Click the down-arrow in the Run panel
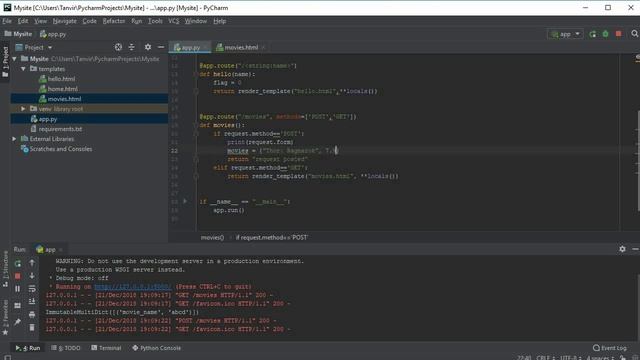 (x=32, y=276)
